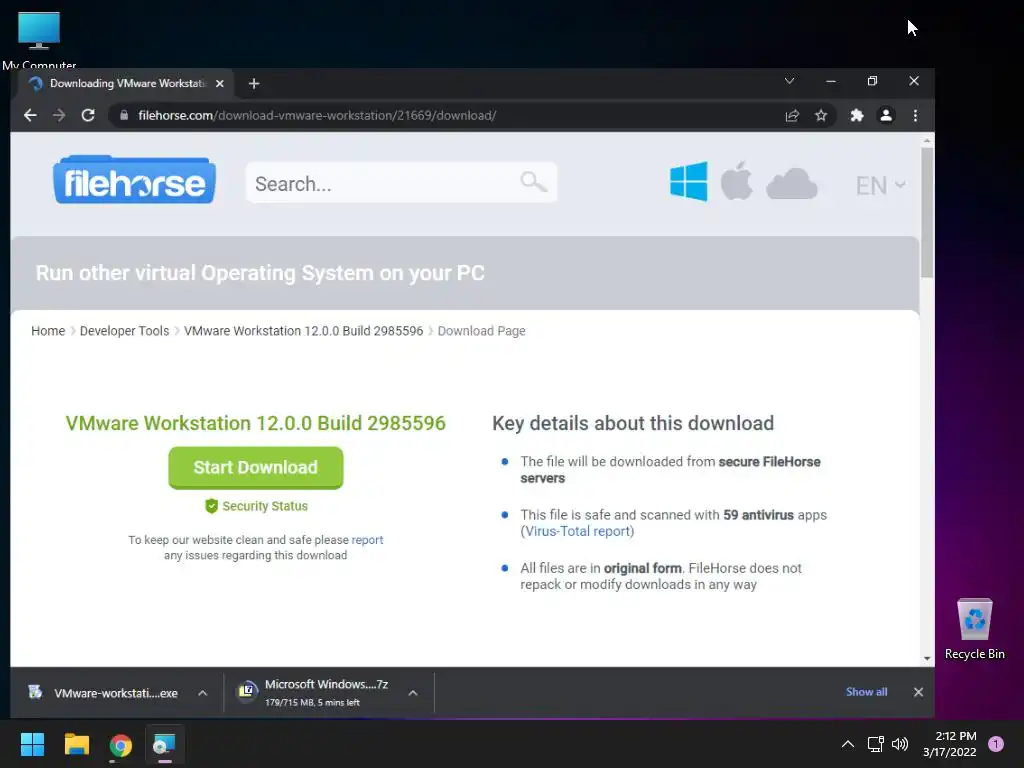Close the downloads bar
The height and width of the screenshot is (768, 1024).
[918, 692]
